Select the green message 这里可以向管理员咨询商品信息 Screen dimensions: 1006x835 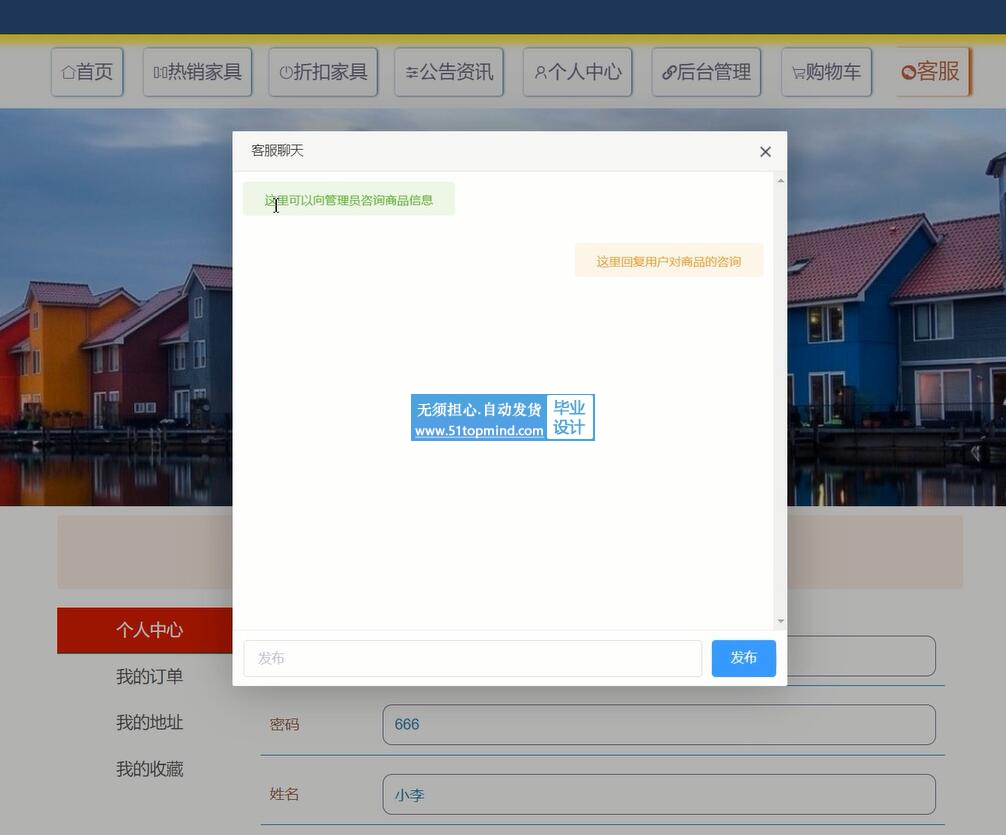(x=349, y=200)
